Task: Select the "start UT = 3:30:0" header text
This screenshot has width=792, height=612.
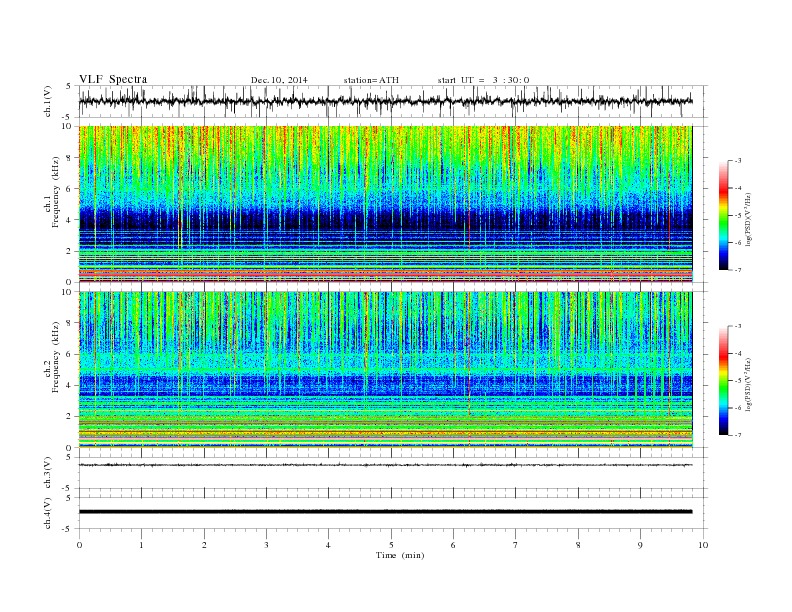Action: point(483,80)
